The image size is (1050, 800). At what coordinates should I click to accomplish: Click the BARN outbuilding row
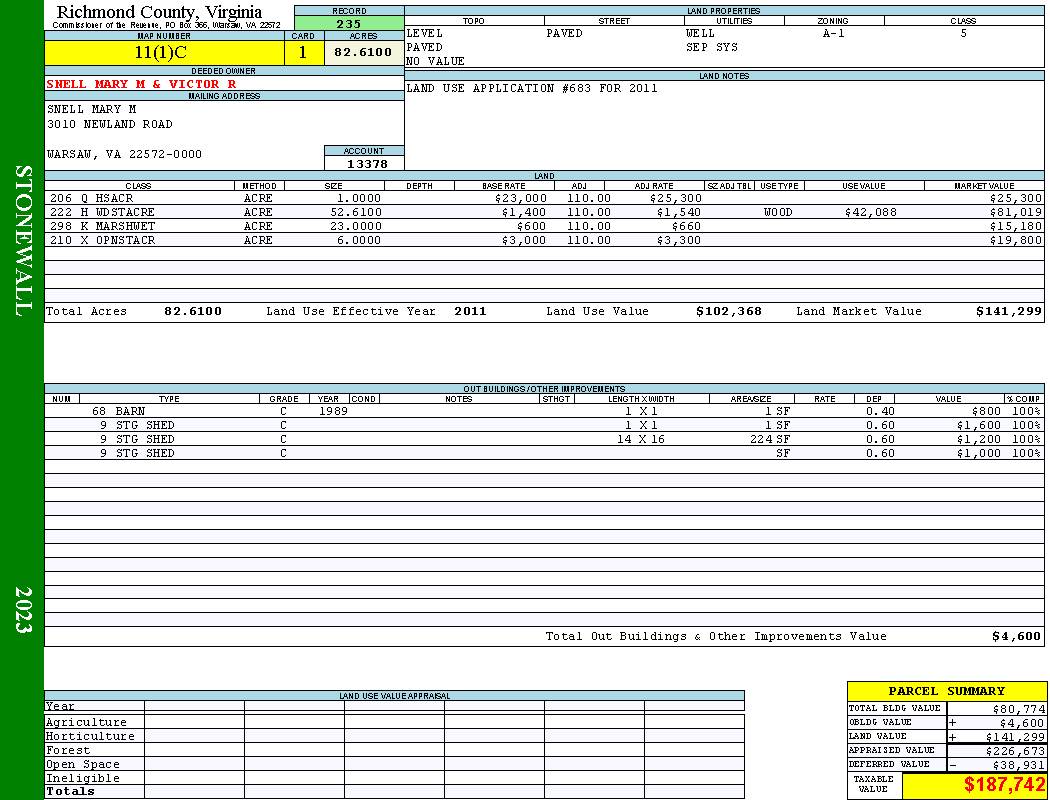(544, 411)
